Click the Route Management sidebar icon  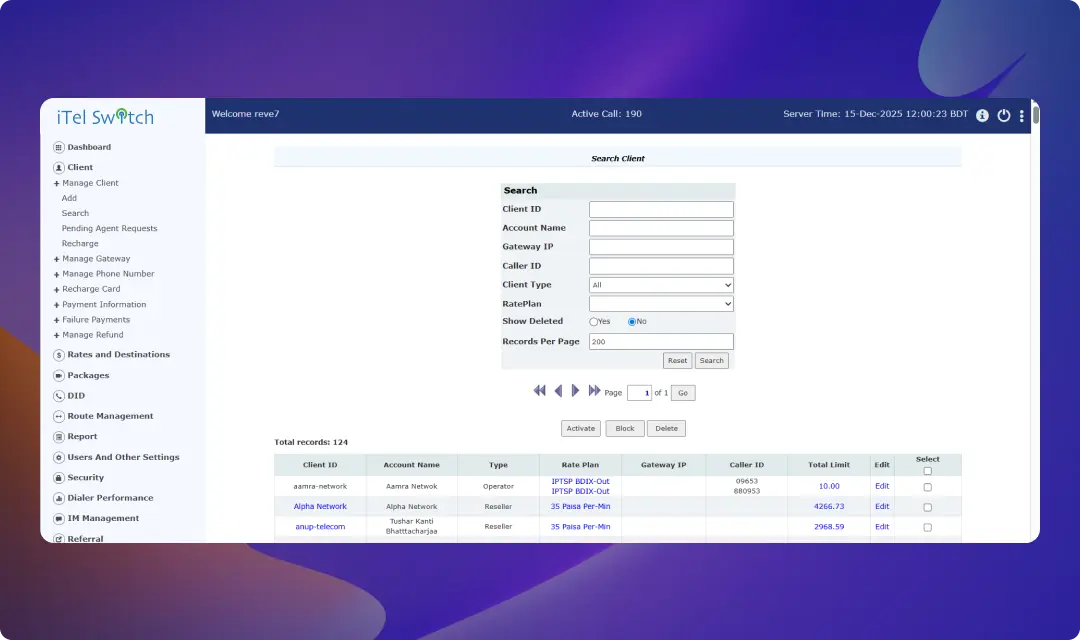pos(59,416)
